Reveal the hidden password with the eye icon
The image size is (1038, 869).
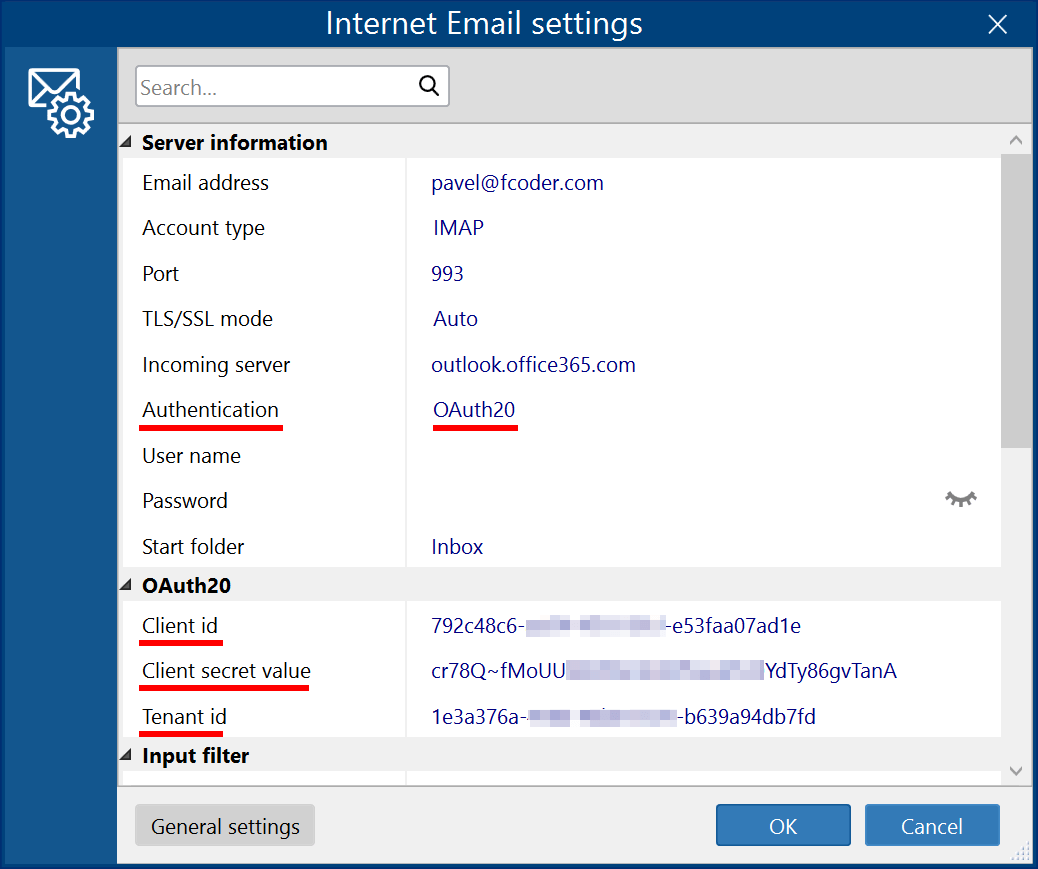coord(960,499)
